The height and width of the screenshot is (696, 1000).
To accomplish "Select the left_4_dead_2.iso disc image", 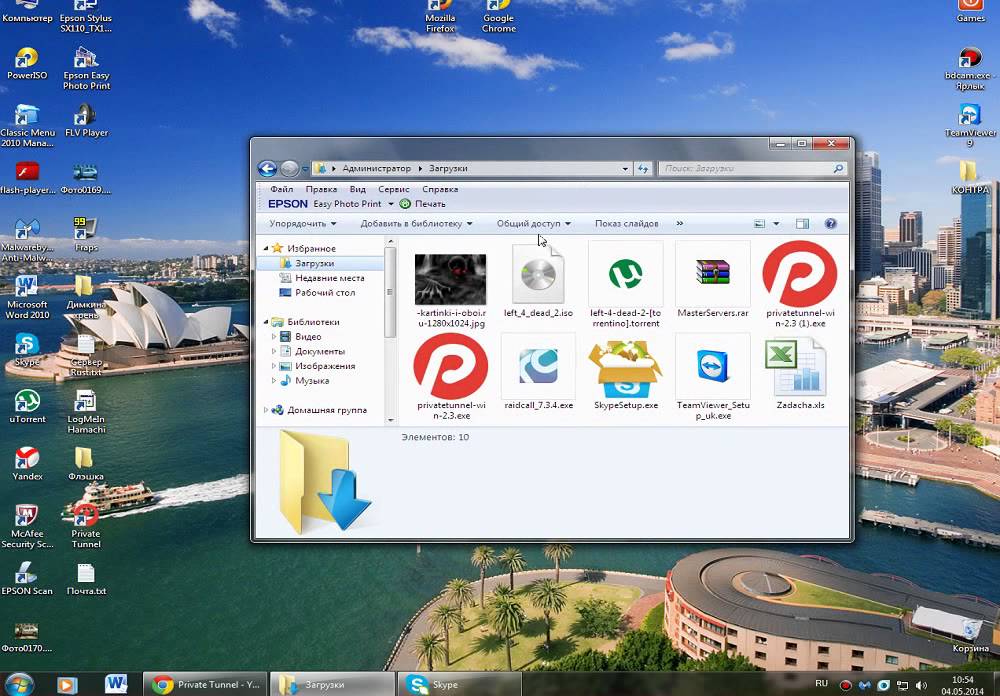I will (x=538, y=280).
